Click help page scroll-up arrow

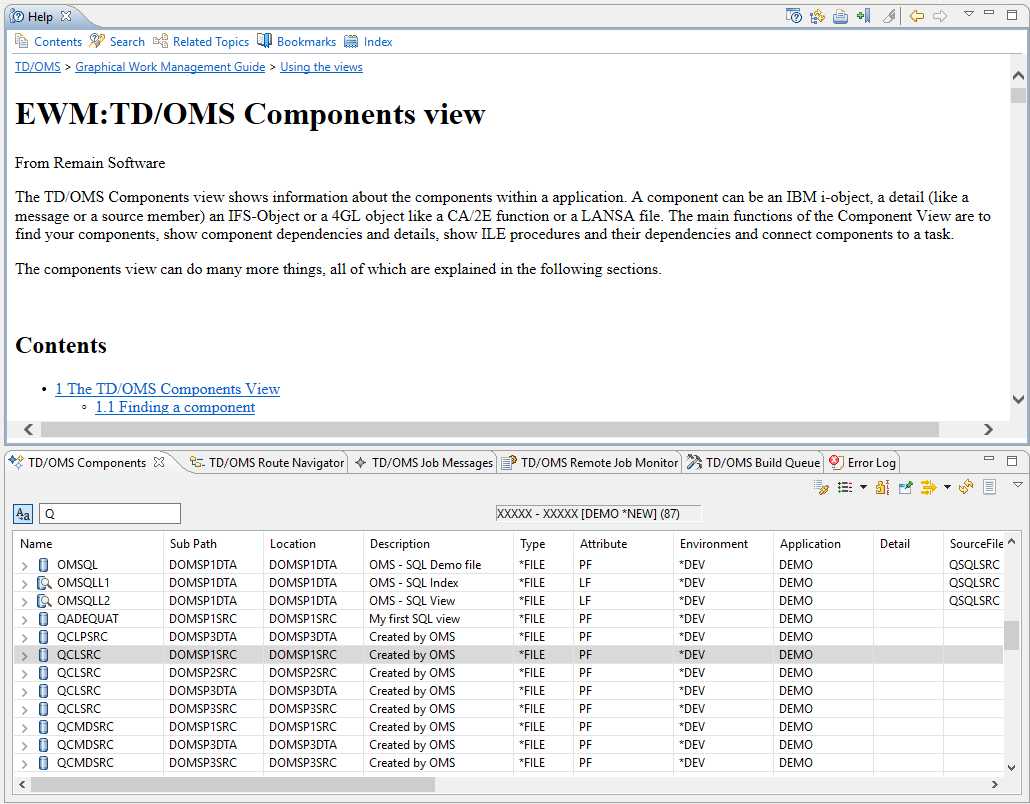point(1018,76)
